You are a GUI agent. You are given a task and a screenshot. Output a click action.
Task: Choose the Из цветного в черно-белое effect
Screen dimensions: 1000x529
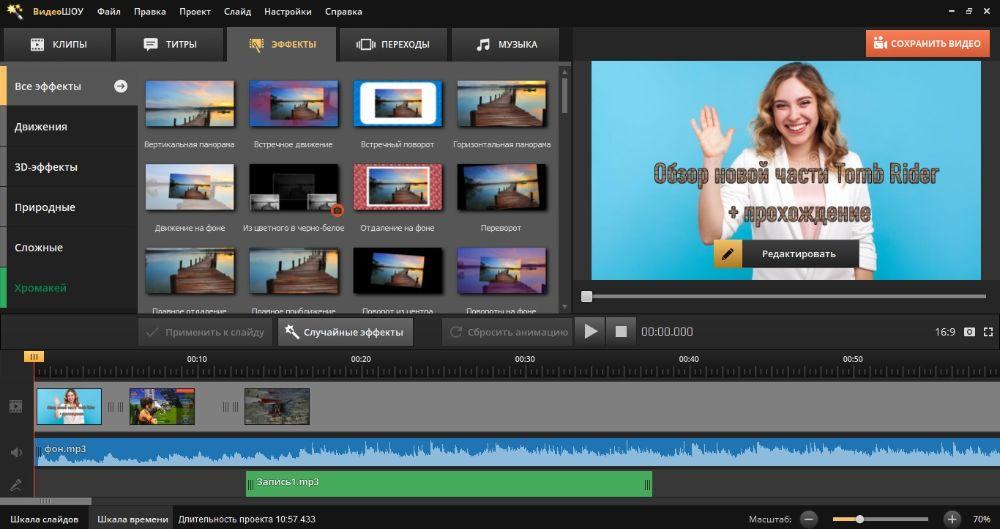coord(293,187)
